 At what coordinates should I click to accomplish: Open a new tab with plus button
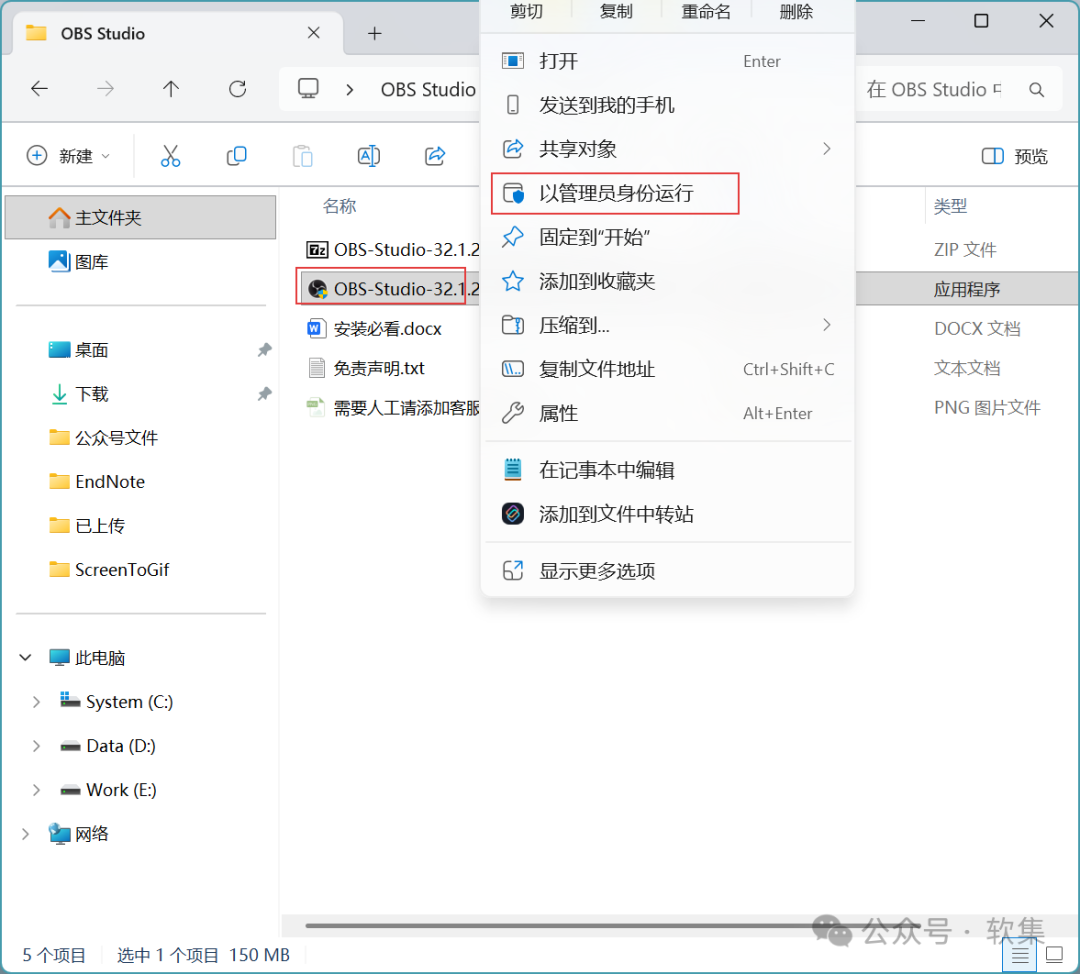coord(375,33)
